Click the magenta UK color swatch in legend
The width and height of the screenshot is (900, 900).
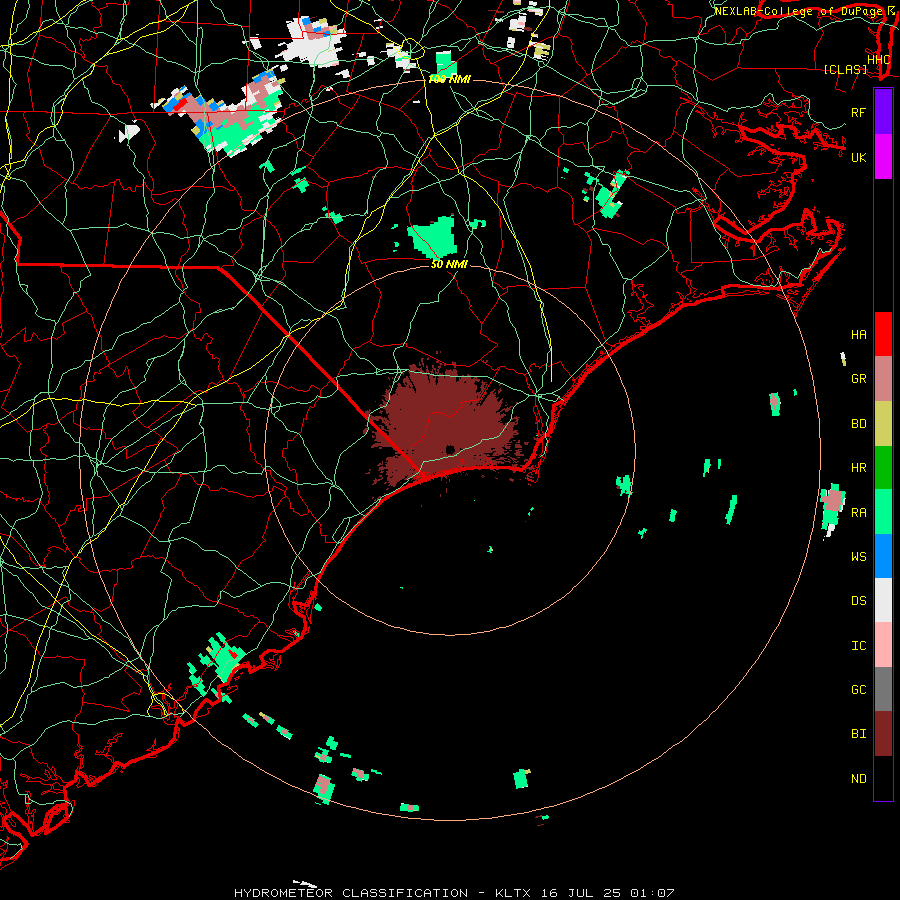(x=883, y=156)
